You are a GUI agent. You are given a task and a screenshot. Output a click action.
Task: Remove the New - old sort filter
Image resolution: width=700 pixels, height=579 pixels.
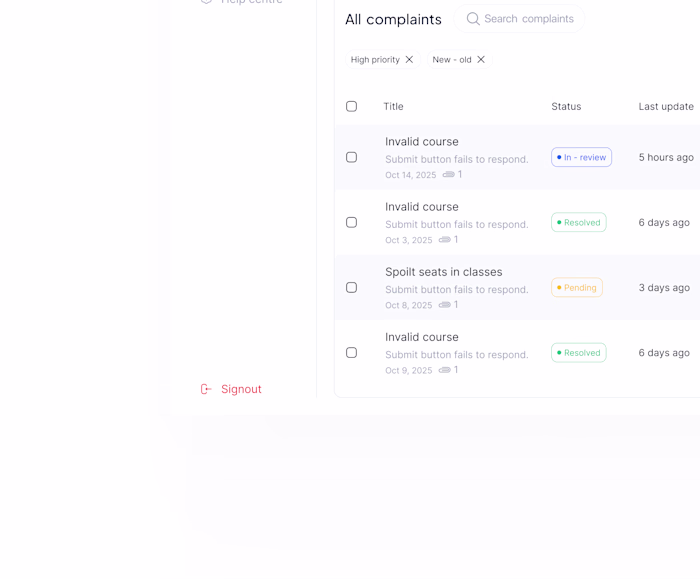coord(481,60)
